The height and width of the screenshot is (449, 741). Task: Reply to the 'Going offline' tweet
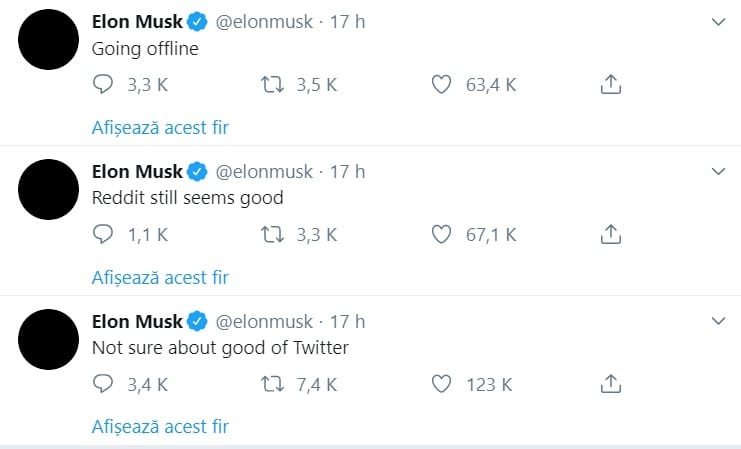(103, 85)
